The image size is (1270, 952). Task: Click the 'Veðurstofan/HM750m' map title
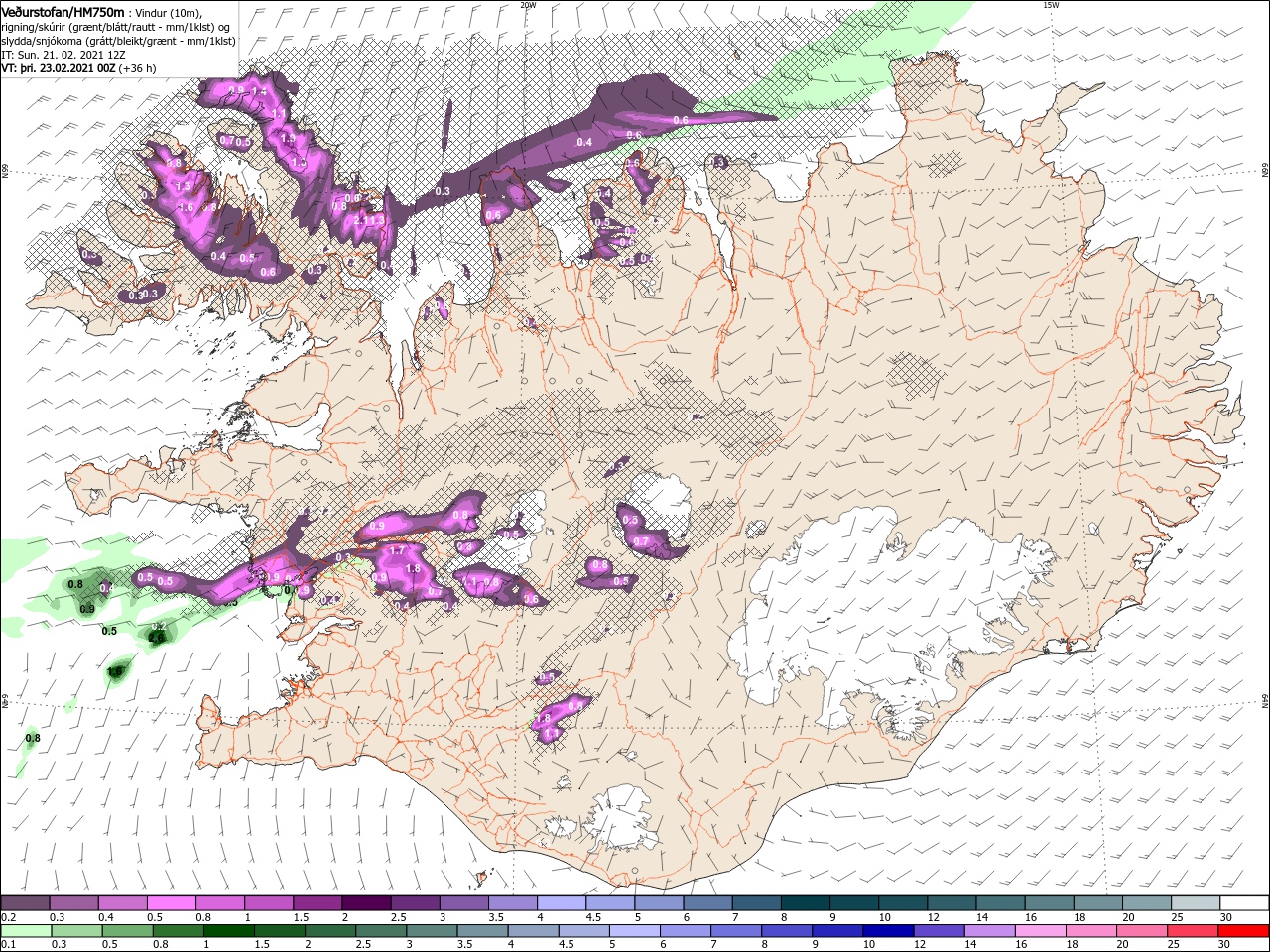coord(62,11)
